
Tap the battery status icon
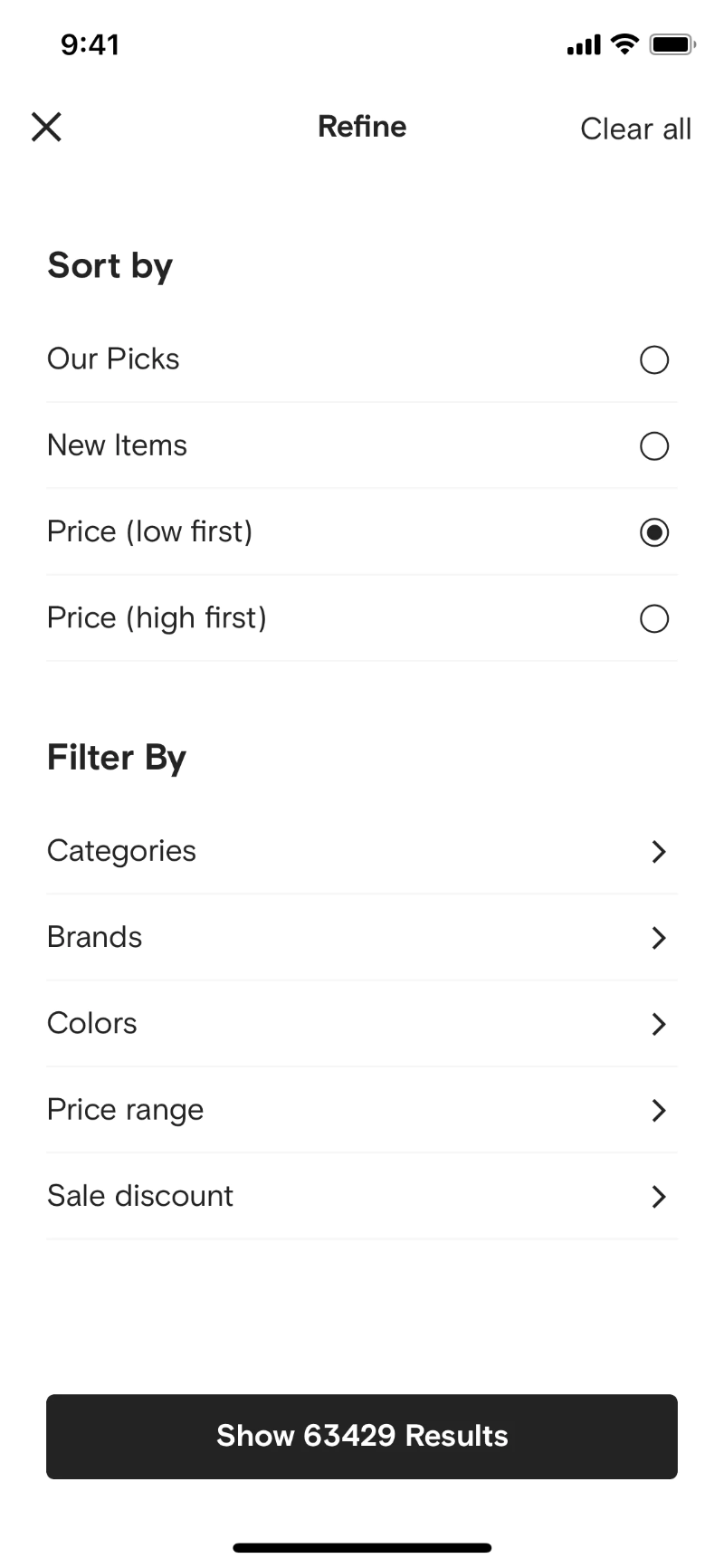click(672, 43)
